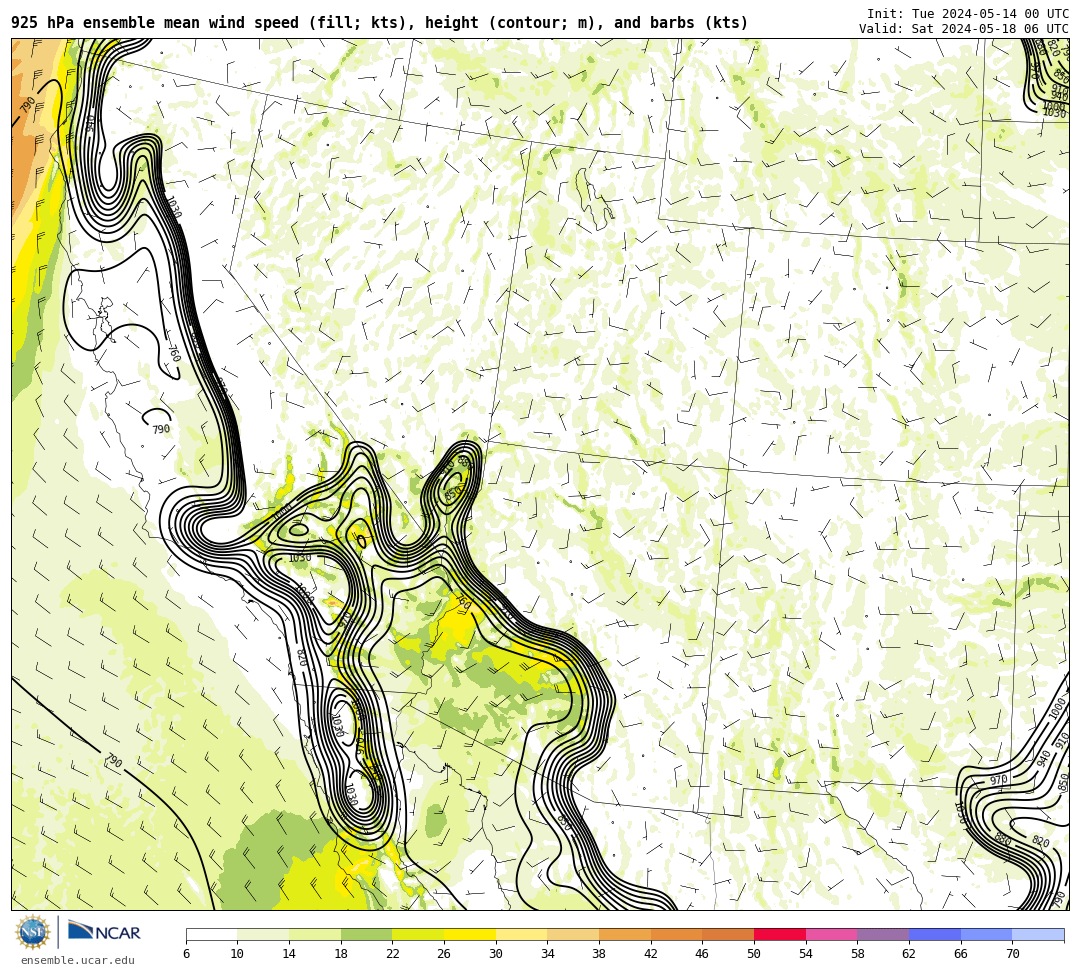Open the ensemble.ucar.edu link text

click(78, 960)
